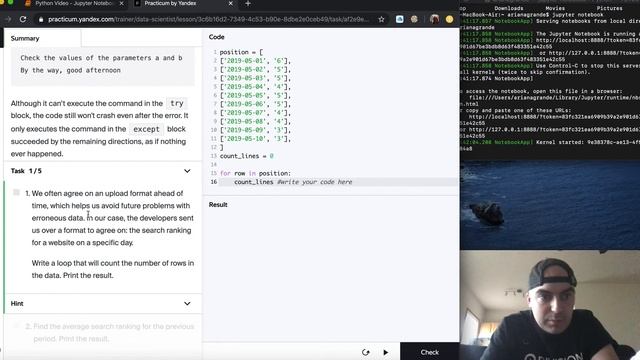Screen dimensions: 640x360
Task: Click the 'position = [' code line
Action: click(x=241, y=52)
